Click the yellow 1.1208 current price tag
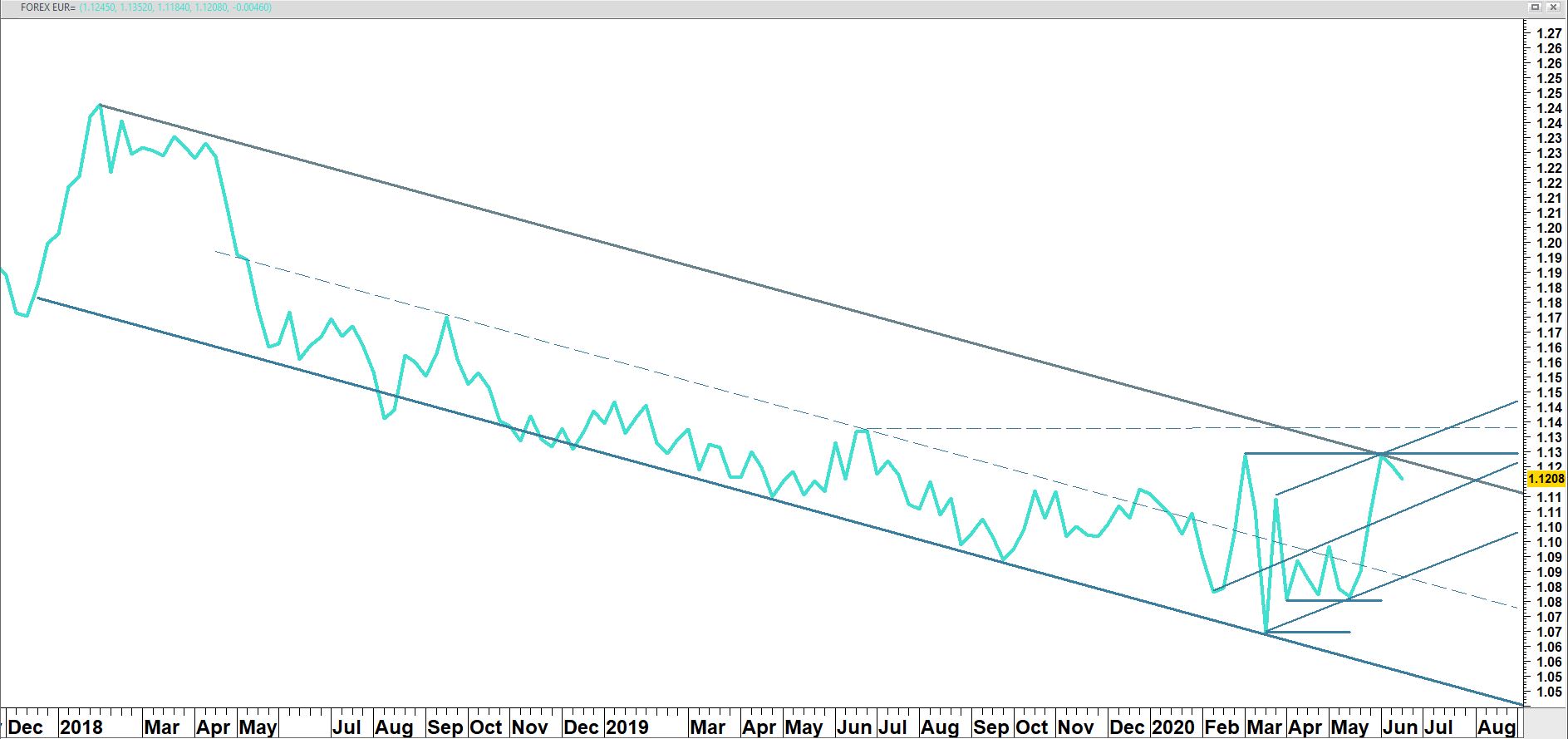 [x=1546, y=479]
